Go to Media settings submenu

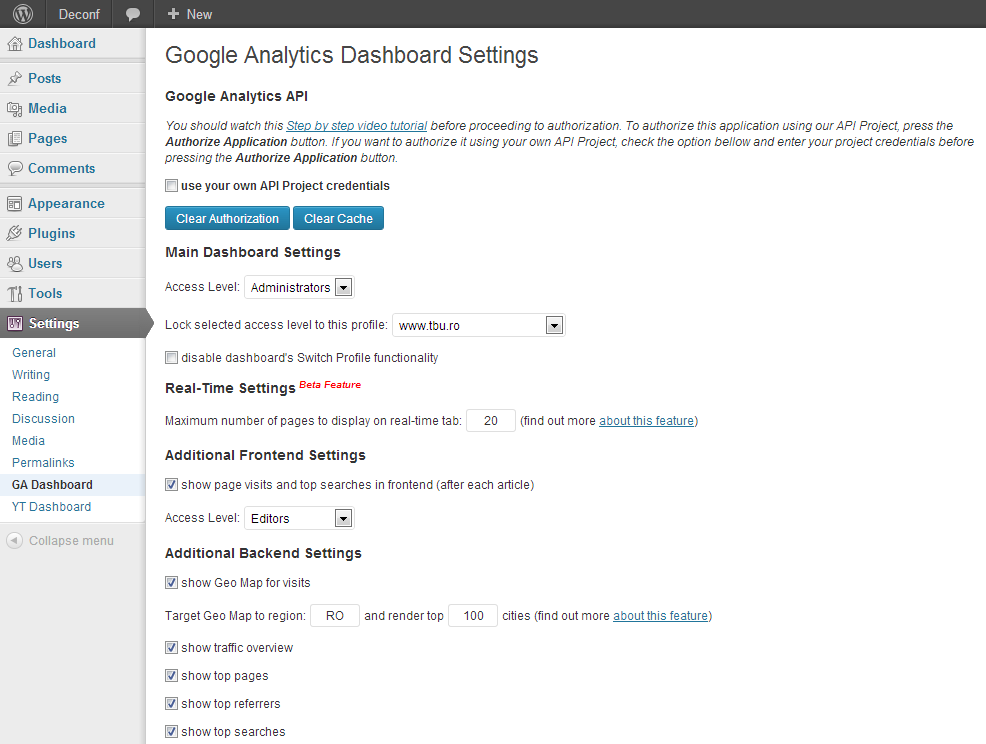coord(28,441)
